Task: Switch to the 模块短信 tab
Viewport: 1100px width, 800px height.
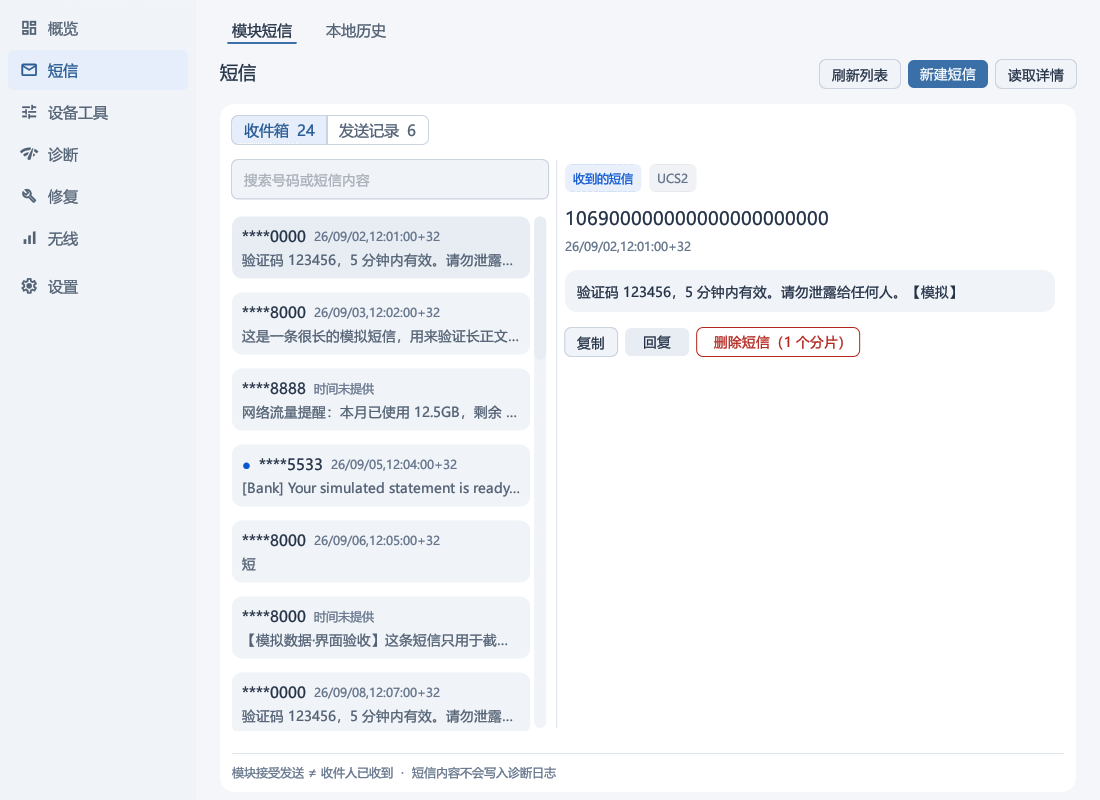Action: 262,31
